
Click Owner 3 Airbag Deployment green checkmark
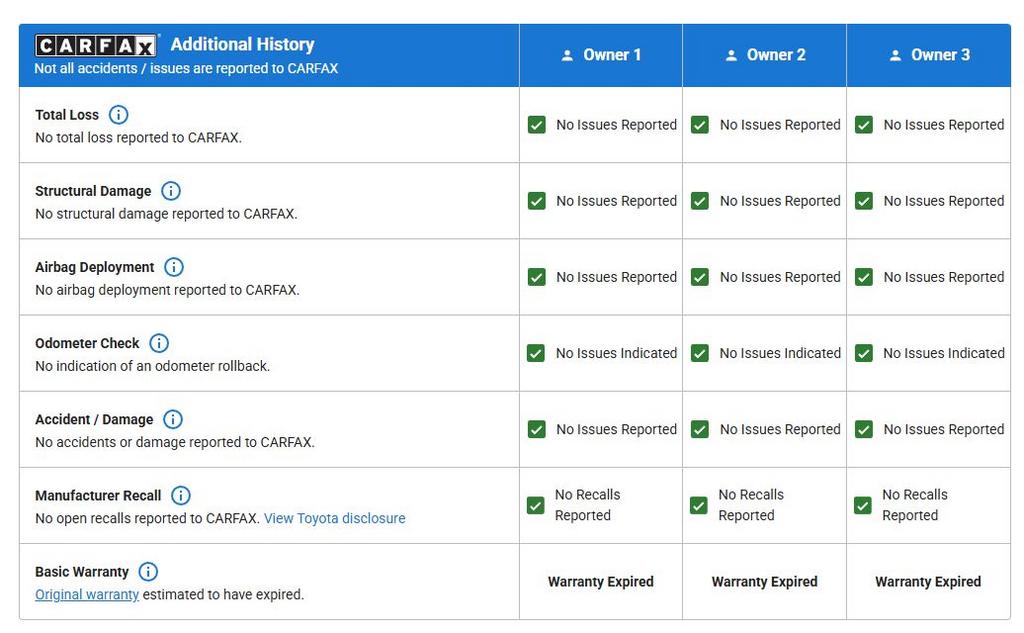864,277
